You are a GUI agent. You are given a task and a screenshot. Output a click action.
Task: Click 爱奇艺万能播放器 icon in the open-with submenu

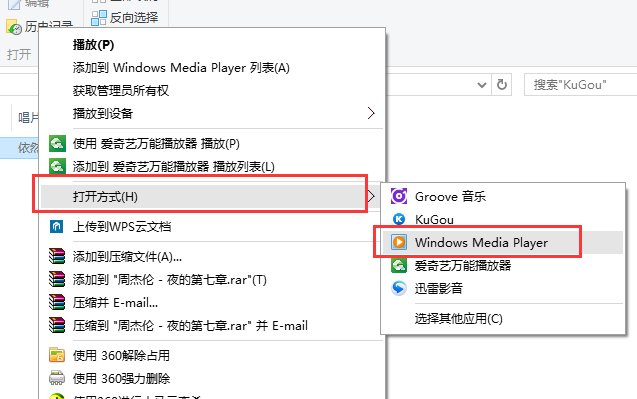point(399,265)
